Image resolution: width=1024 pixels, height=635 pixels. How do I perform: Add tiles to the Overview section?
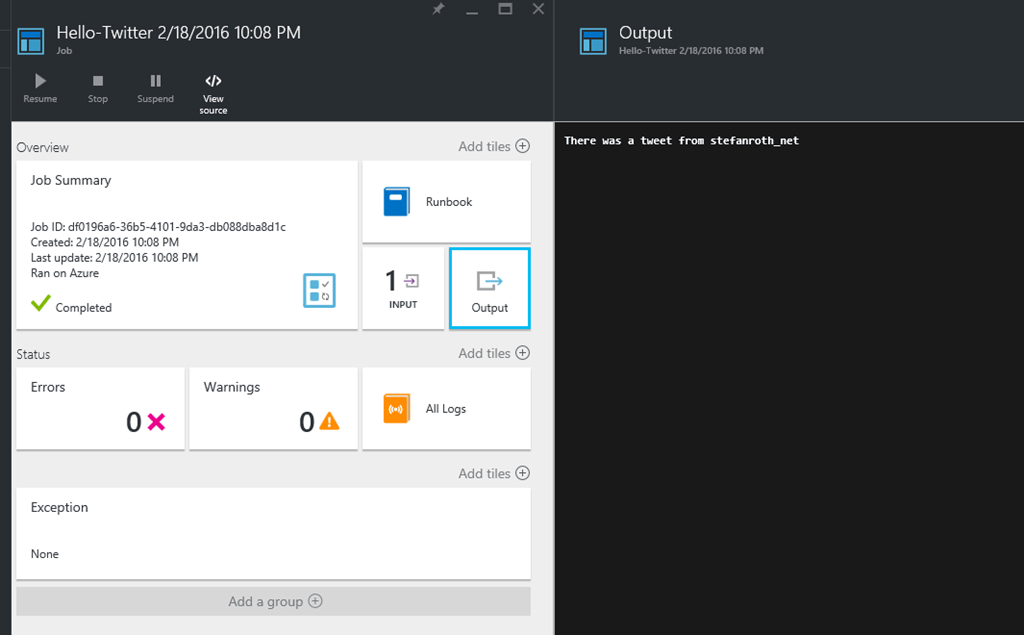[494, 146]
